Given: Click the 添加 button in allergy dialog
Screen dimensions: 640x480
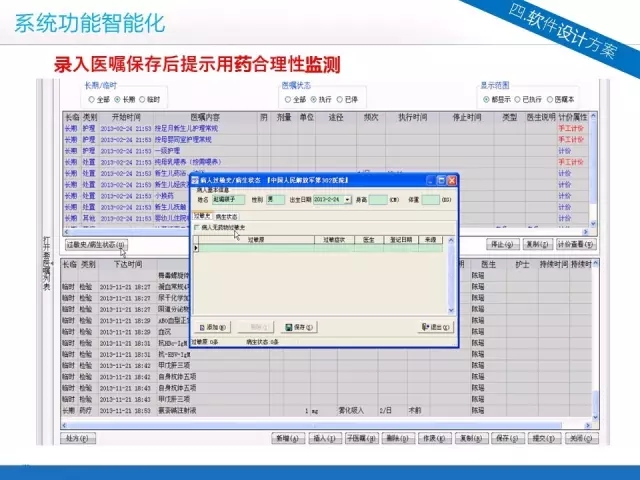Looking at the screenshot, I should (x=212, y=326).
